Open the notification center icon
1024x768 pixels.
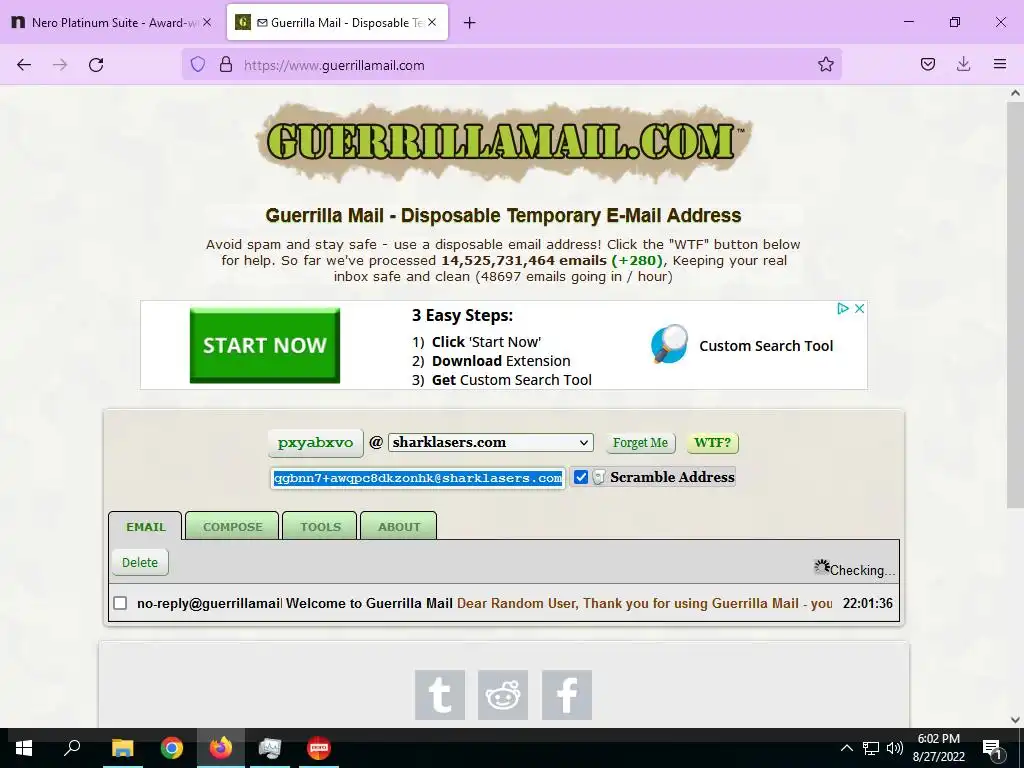pos(992,748)
